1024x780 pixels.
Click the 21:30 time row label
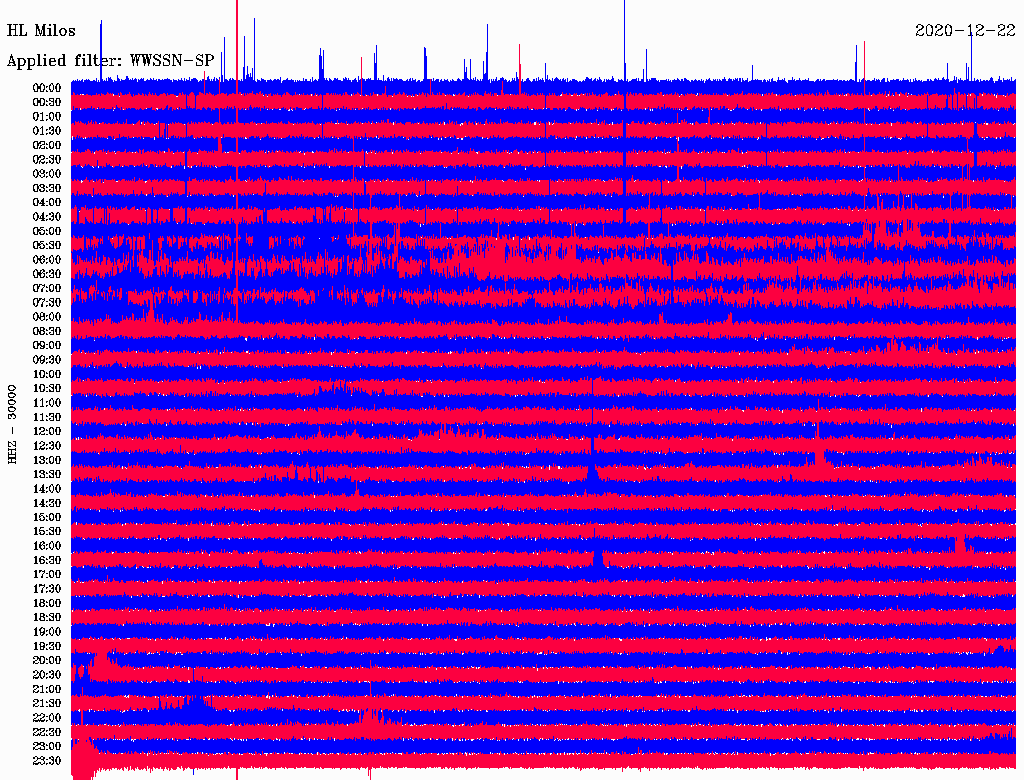pos(47,704)
